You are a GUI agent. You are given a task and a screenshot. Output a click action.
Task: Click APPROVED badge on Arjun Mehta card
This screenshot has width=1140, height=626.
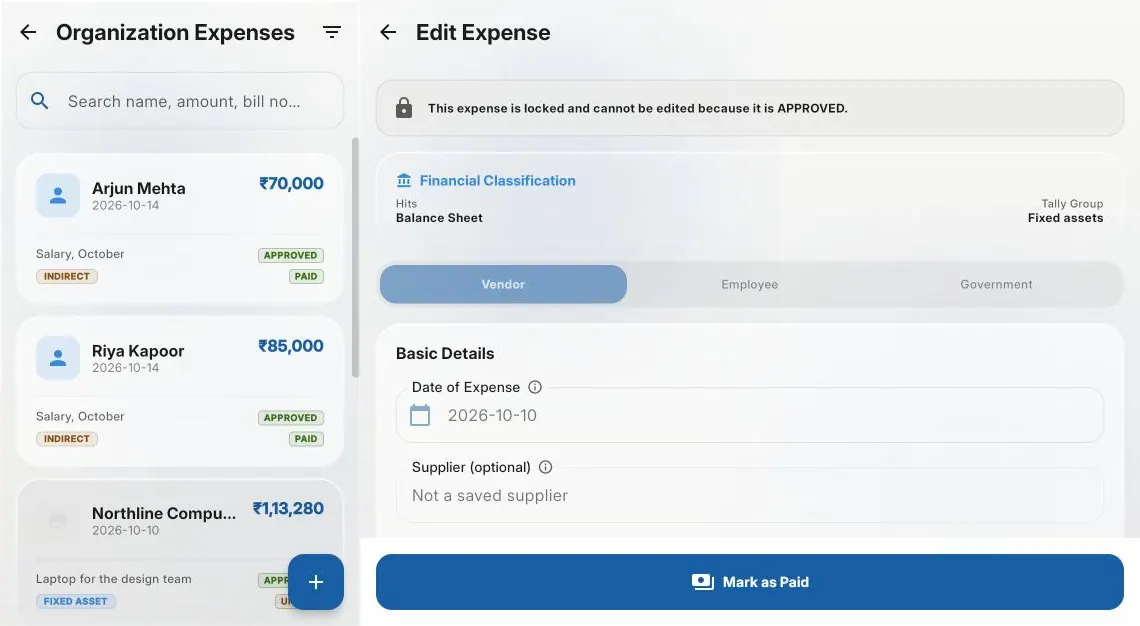290,255
